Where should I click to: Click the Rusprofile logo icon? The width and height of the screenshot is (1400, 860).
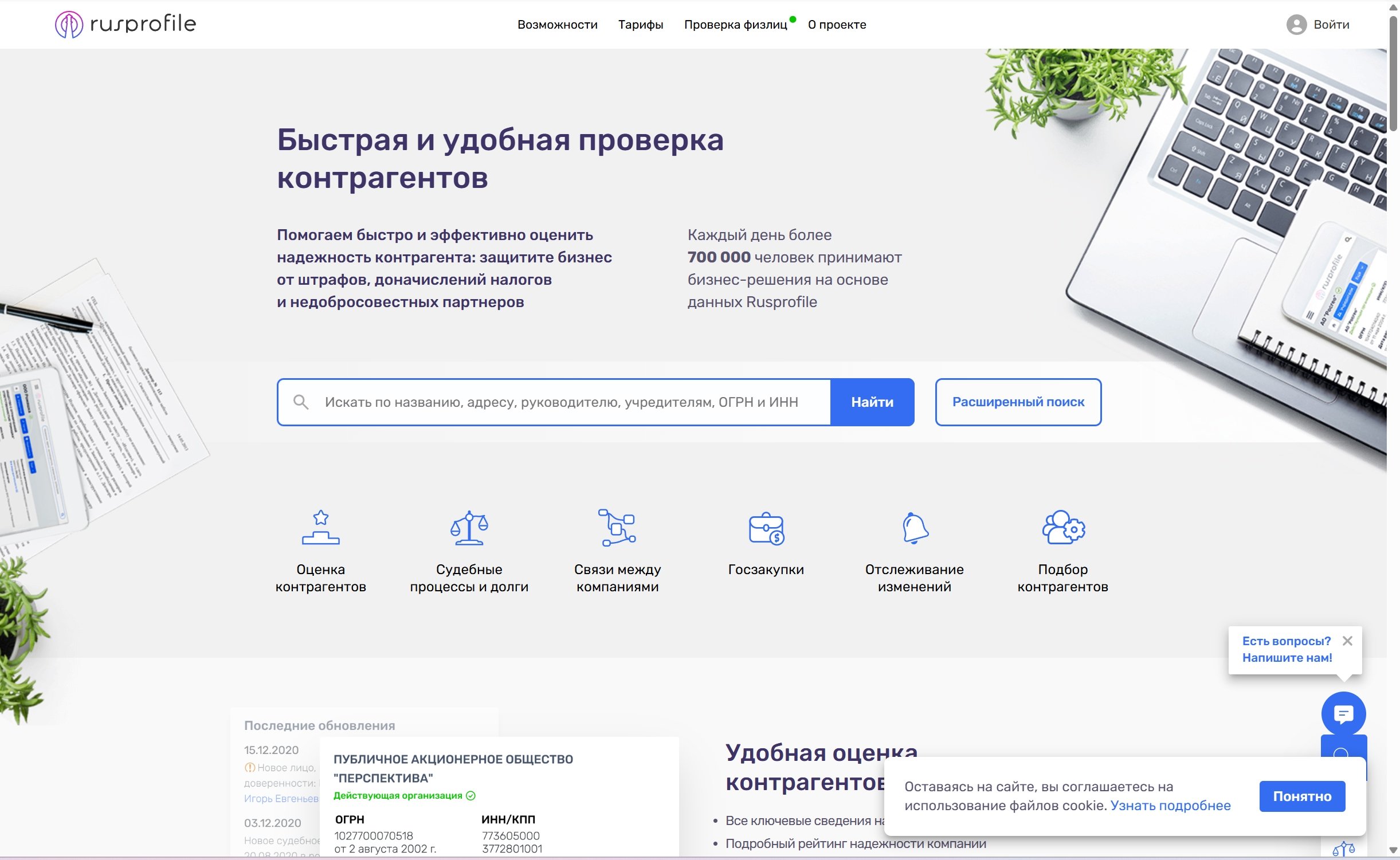[69, 25]
